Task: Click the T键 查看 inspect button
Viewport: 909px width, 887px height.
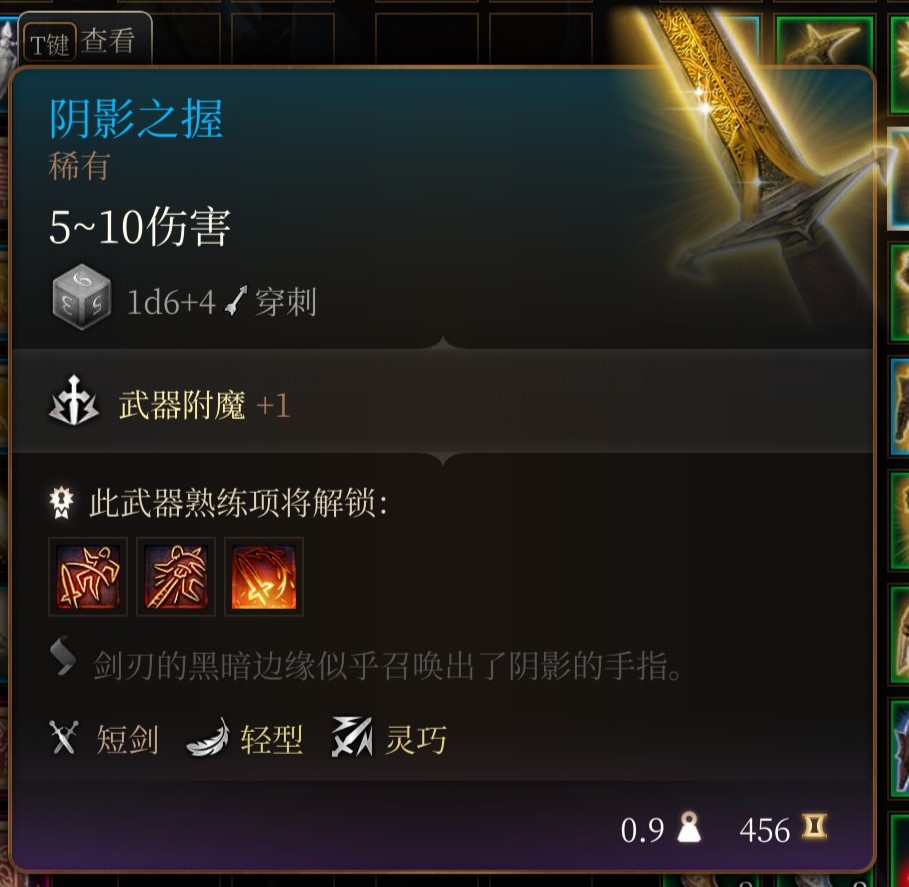Action: tap(85, 39)
